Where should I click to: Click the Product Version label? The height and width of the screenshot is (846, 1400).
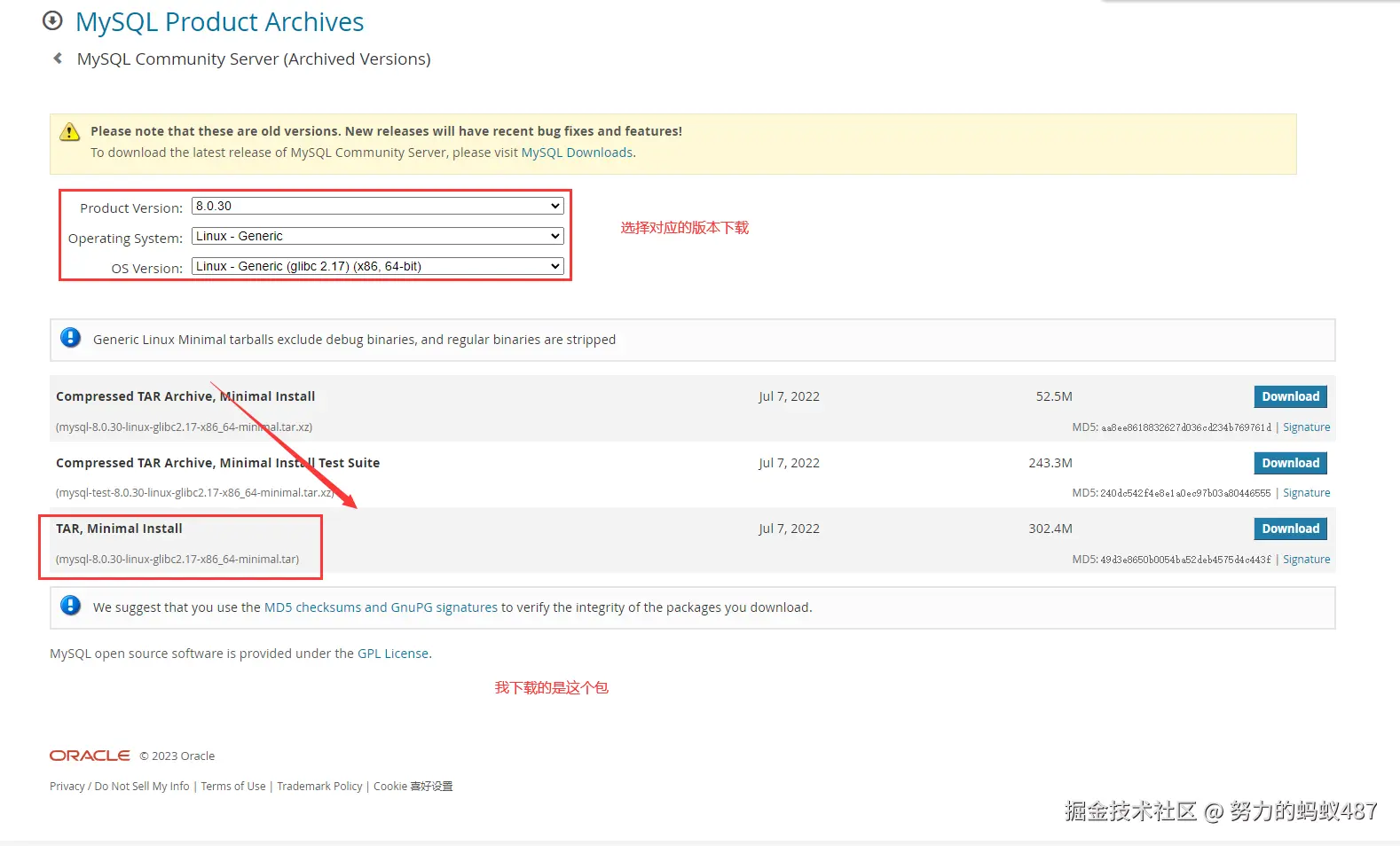tap(131, 208)
